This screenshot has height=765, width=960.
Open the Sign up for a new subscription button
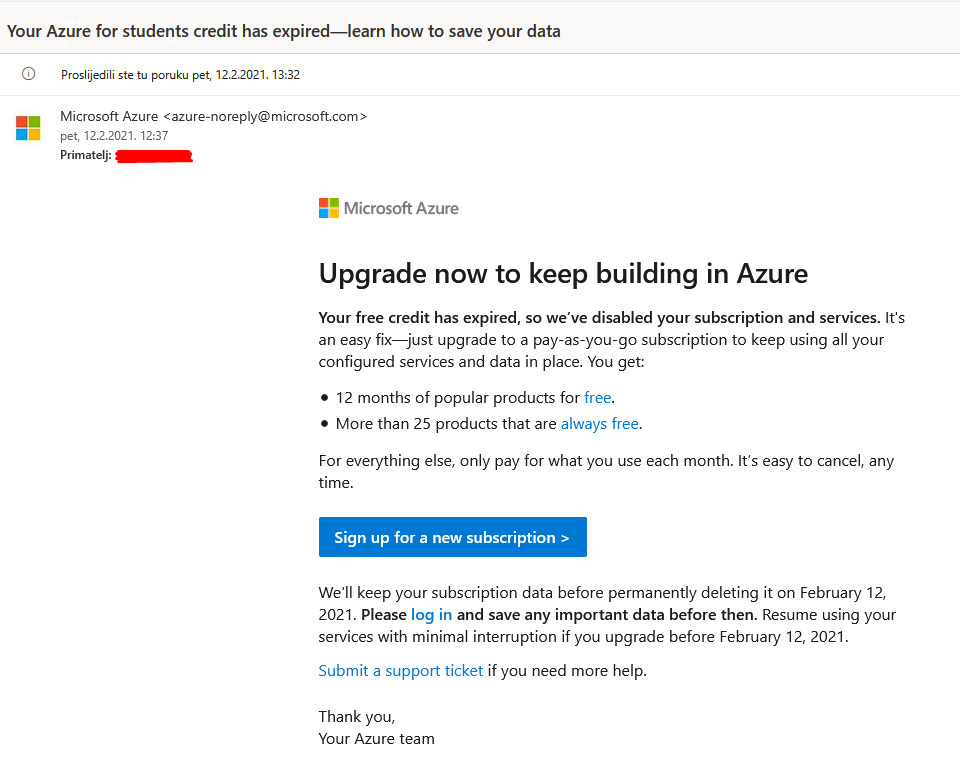coord(452,537)
